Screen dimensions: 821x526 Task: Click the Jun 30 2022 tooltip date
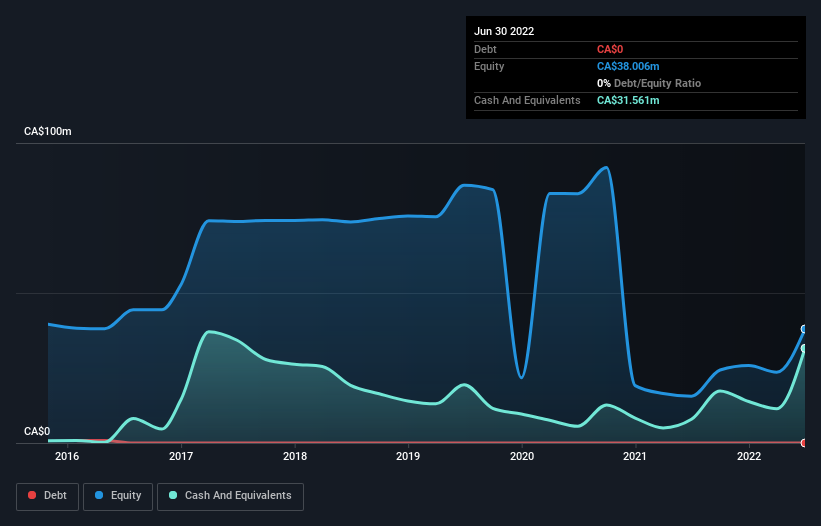click(504, 31)
